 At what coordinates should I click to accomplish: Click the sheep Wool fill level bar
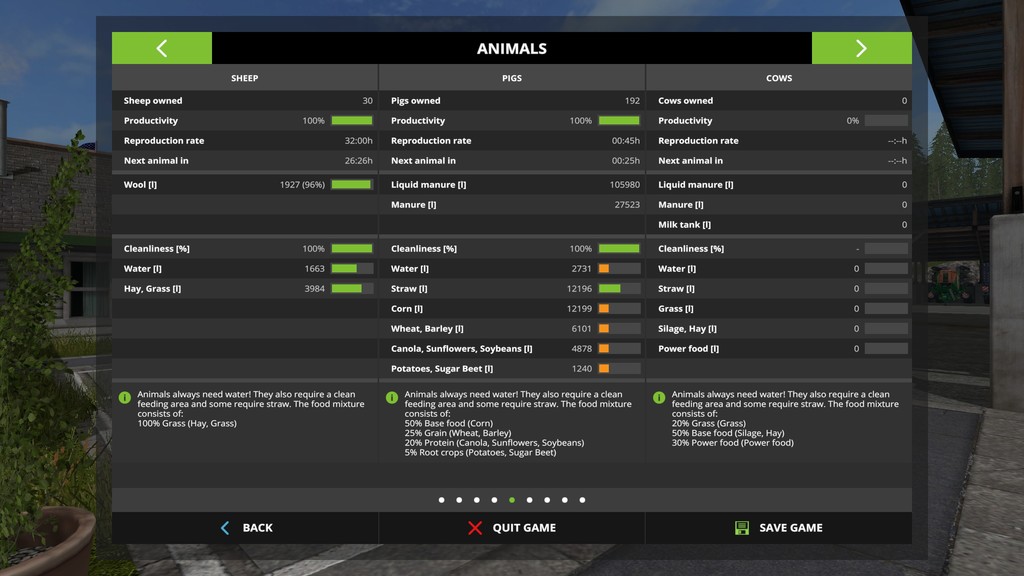(351, 185)
